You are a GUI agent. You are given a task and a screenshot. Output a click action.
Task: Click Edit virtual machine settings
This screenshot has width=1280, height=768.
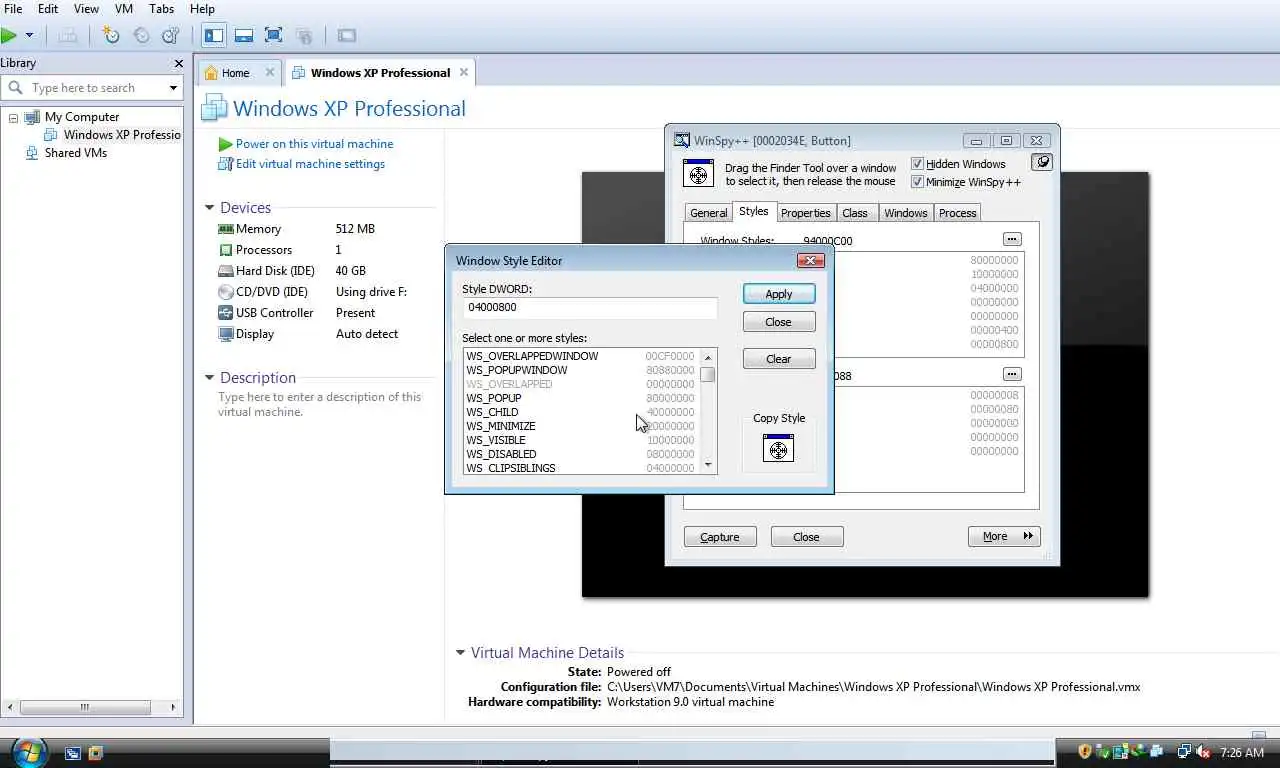310,164
